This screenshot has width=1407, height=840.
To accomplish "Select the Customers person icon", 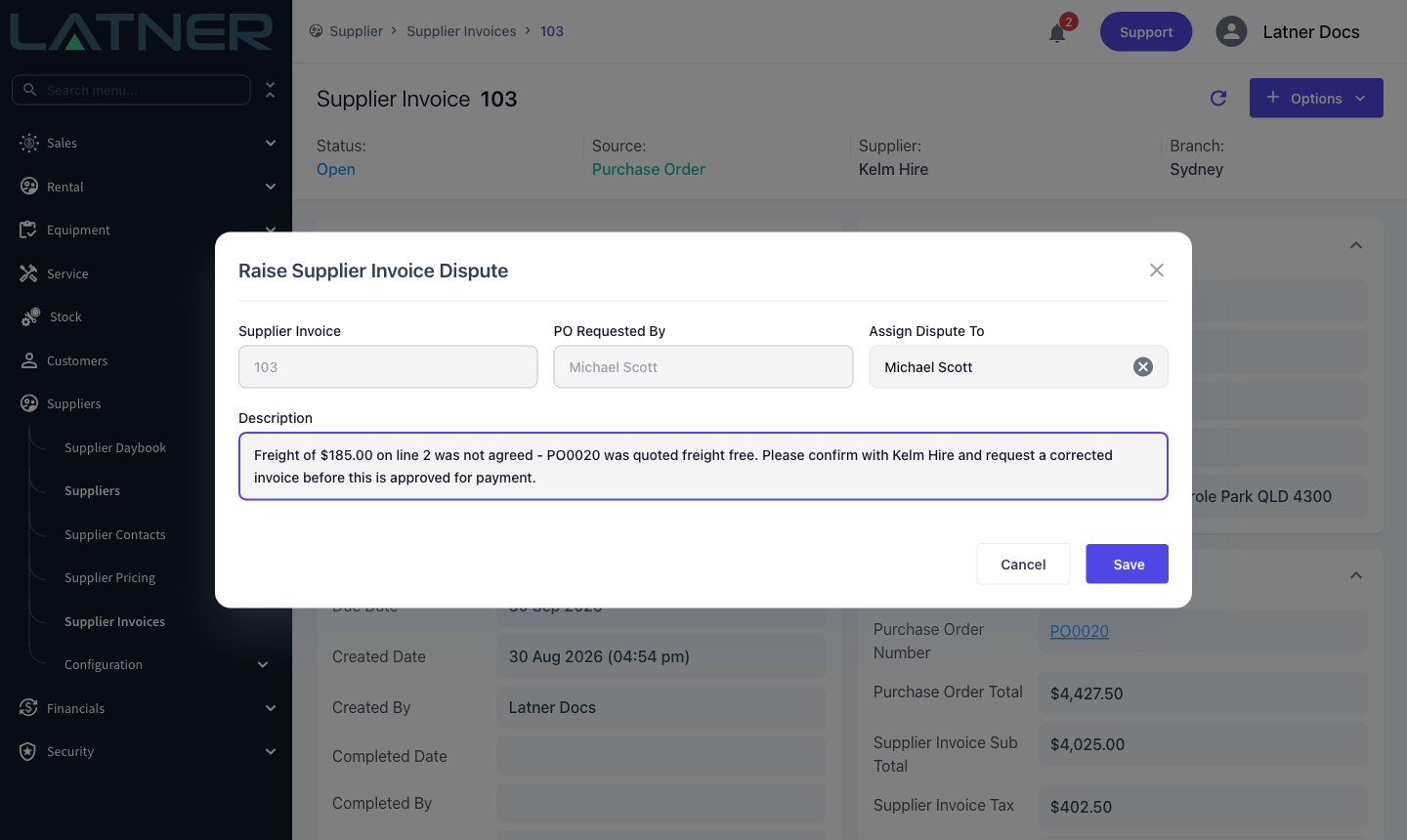I will 28,360.
